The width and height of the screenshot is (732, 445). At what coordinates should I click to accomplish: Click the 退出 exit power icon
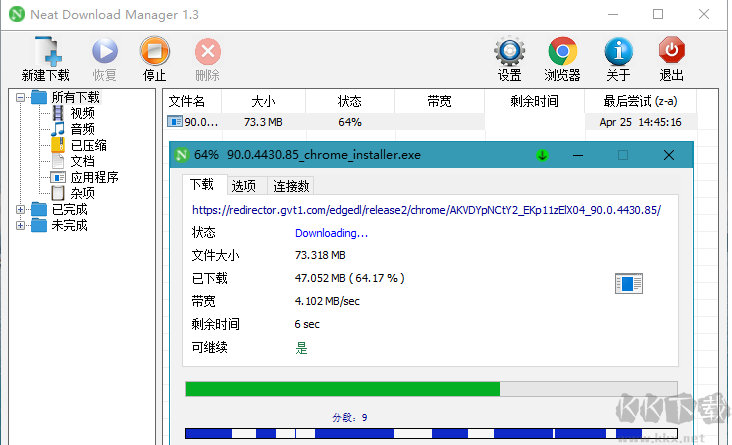[x=671, y=50]
